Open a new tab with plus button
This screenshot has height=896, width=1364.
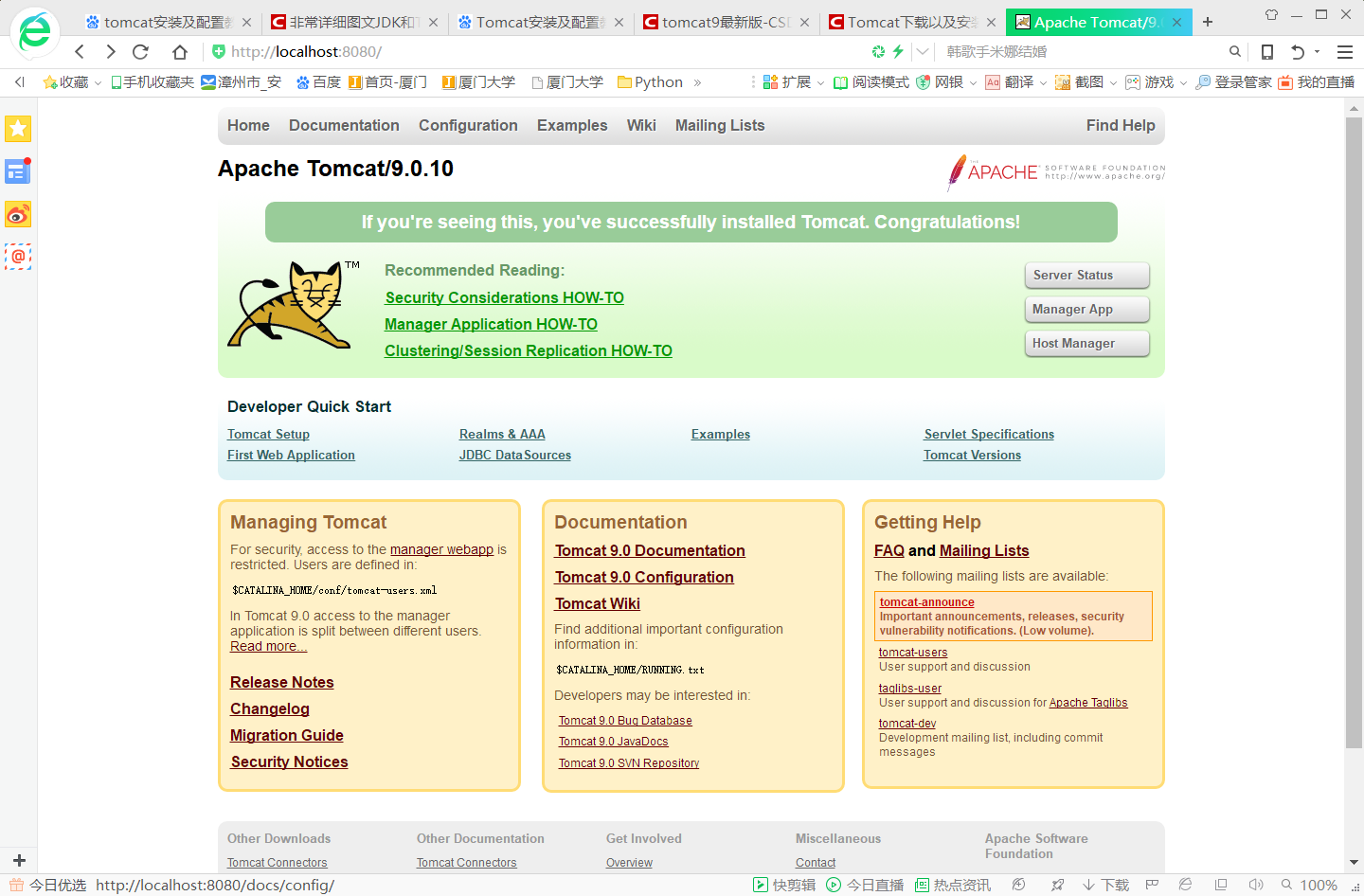coord(1208,22)
